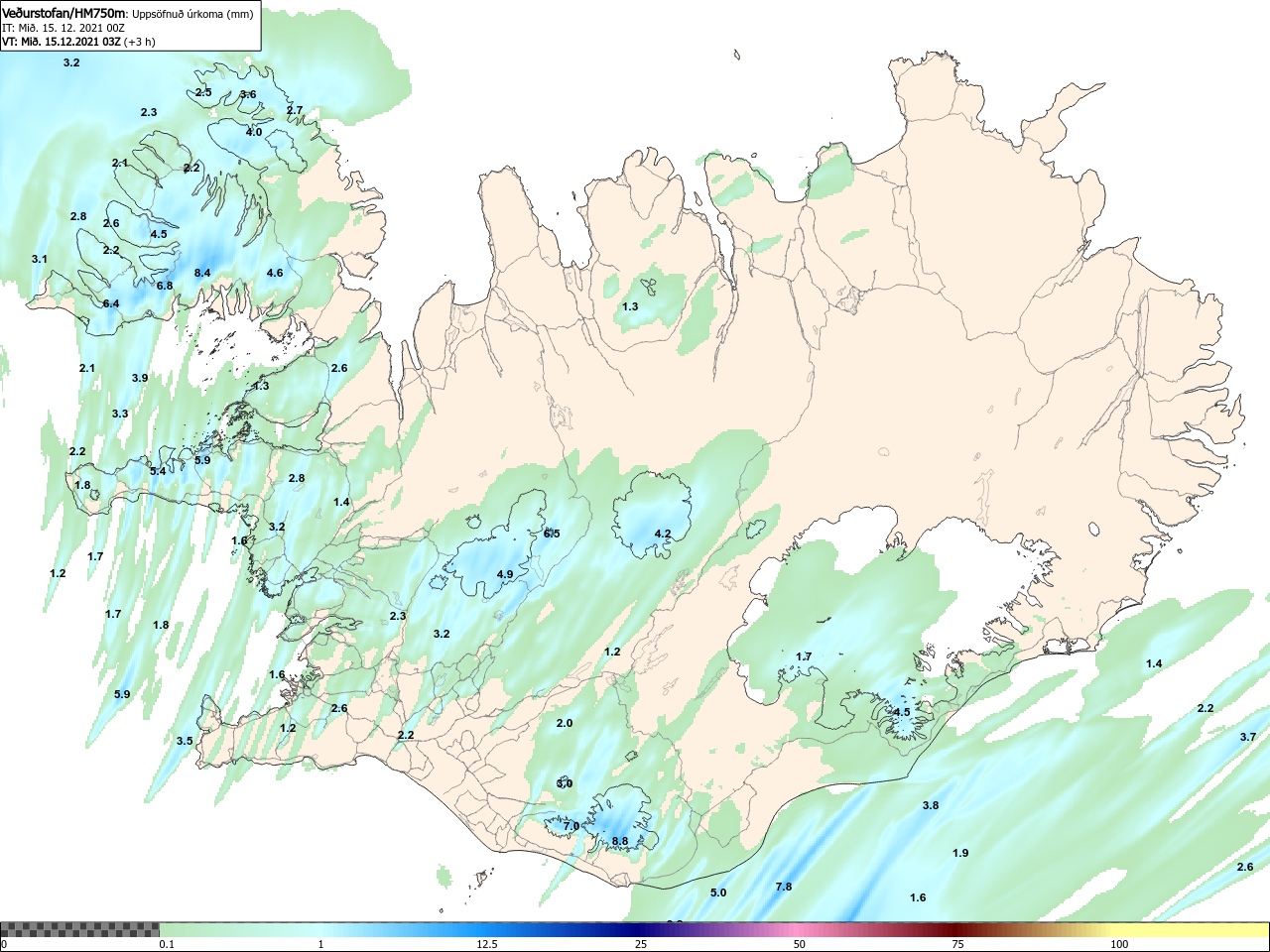Select the 1.9 value offshore

coord(960,853)
